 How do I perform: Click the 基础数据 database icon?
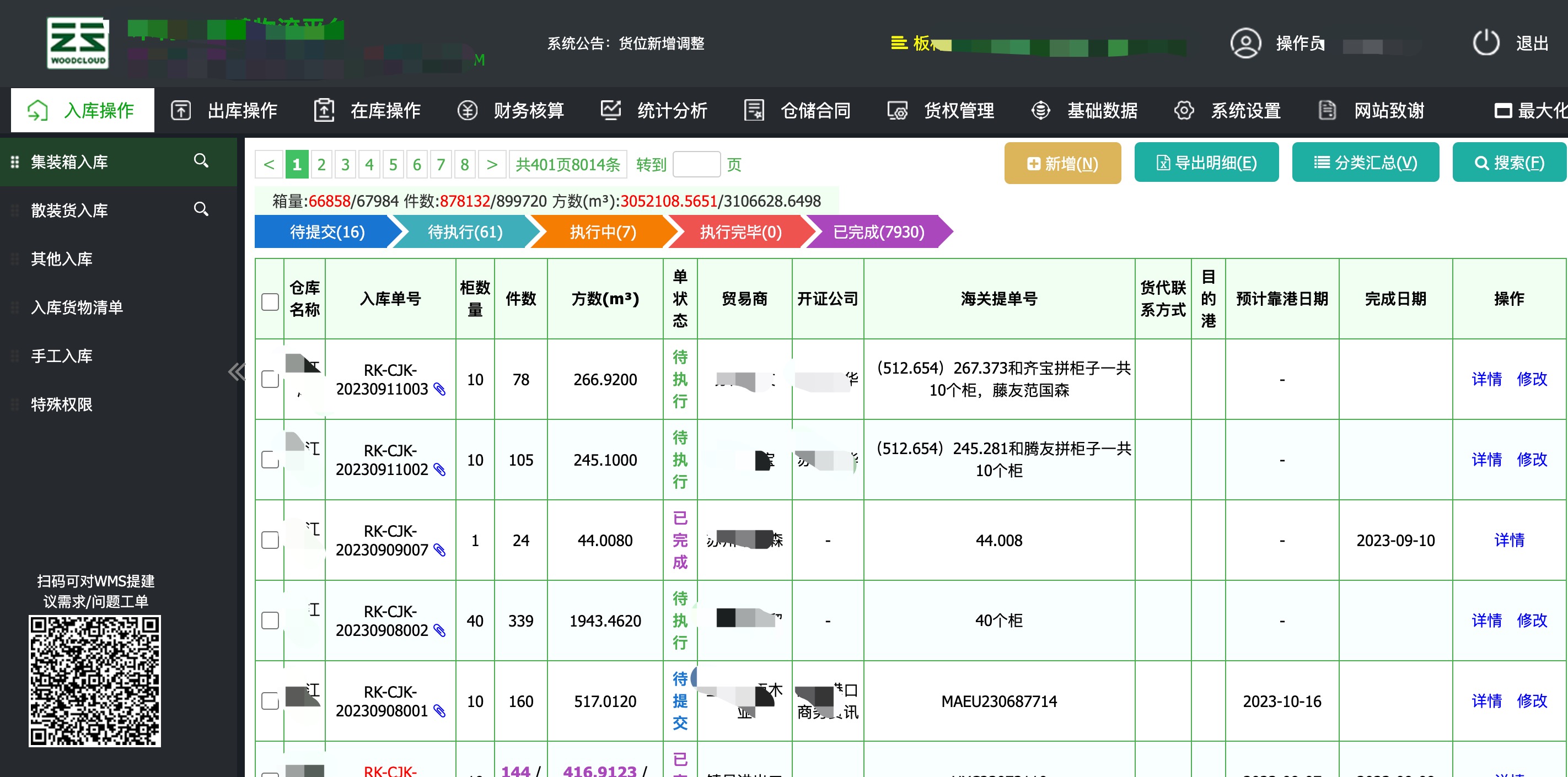tap(1040, 111)
